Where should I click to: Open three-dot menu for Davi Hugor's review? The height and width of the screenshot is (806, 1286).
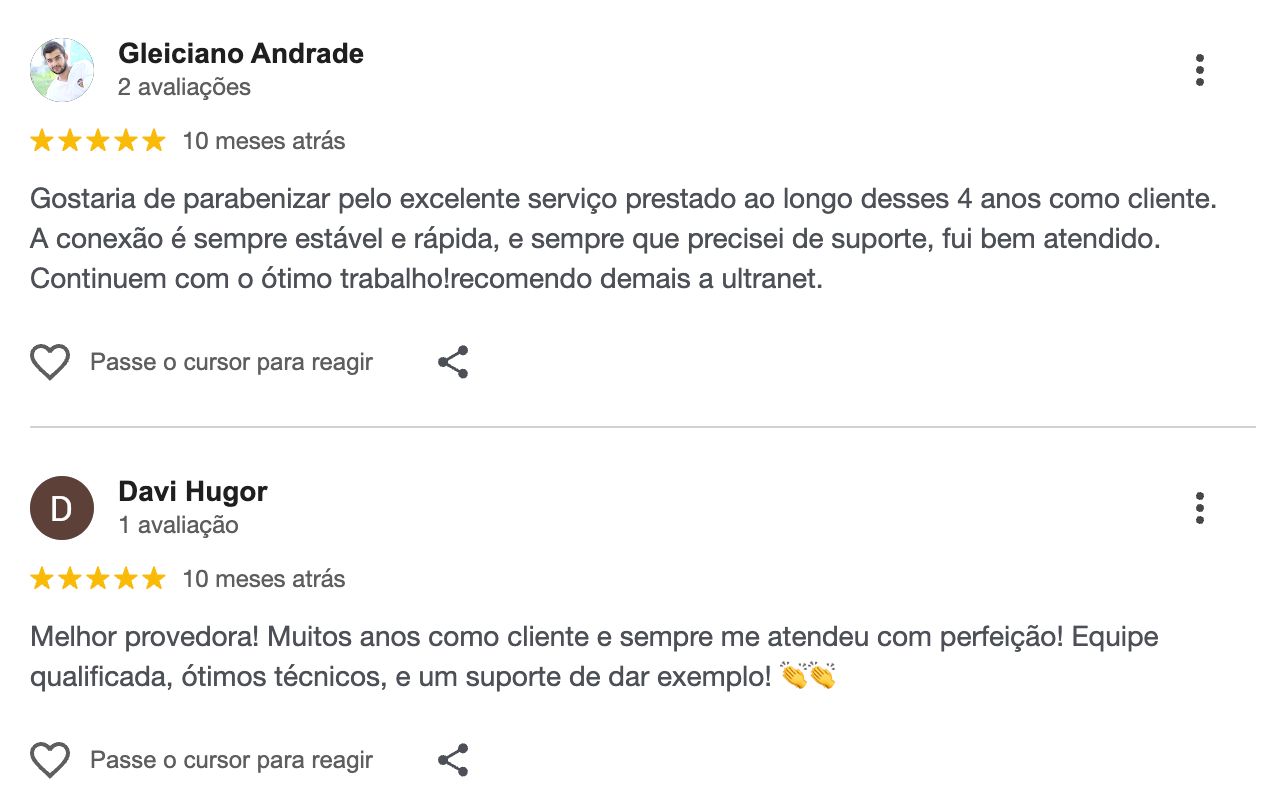click(1199, 508)
